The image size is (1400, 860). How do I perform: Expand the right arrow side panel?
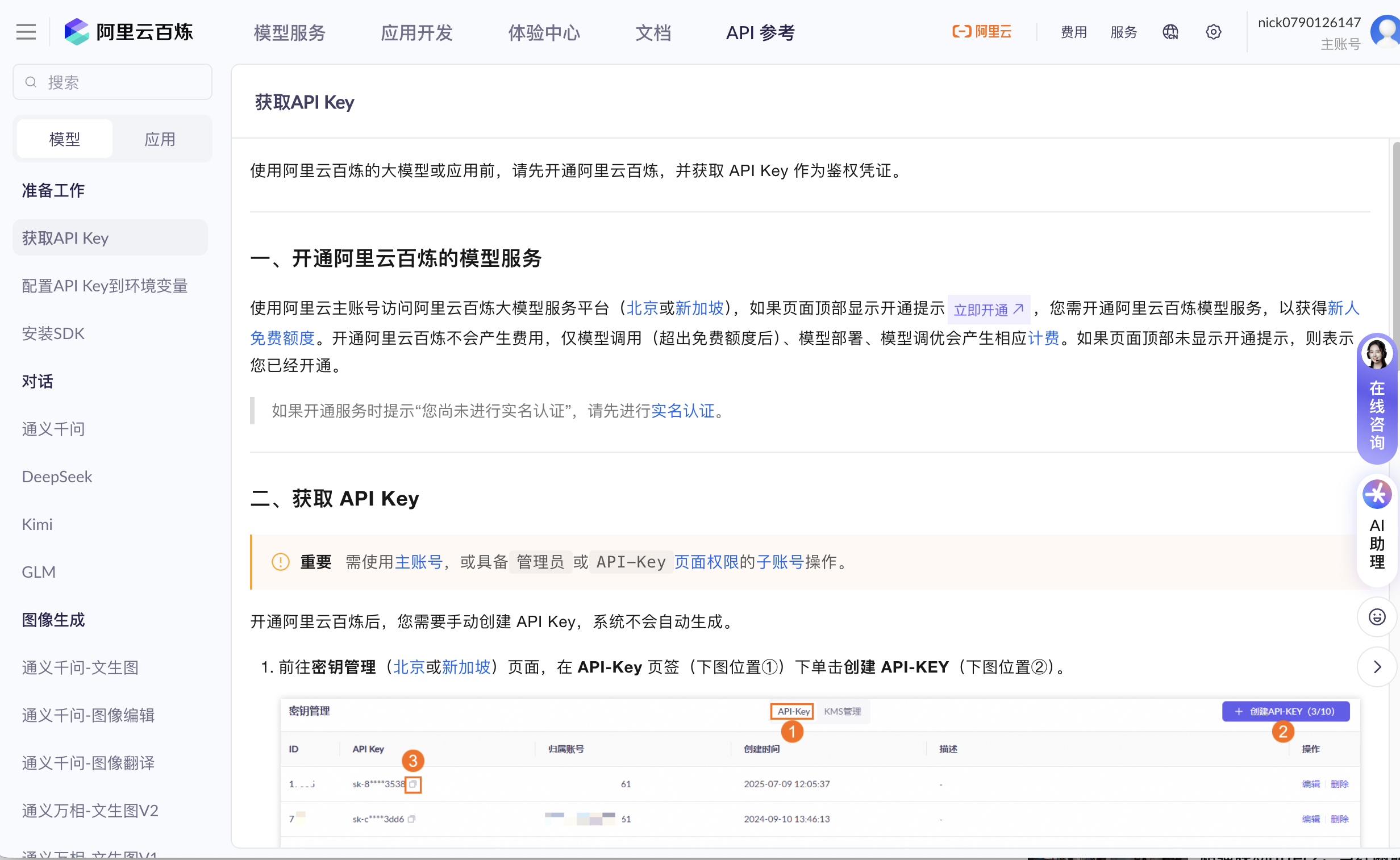[1376, 667]
